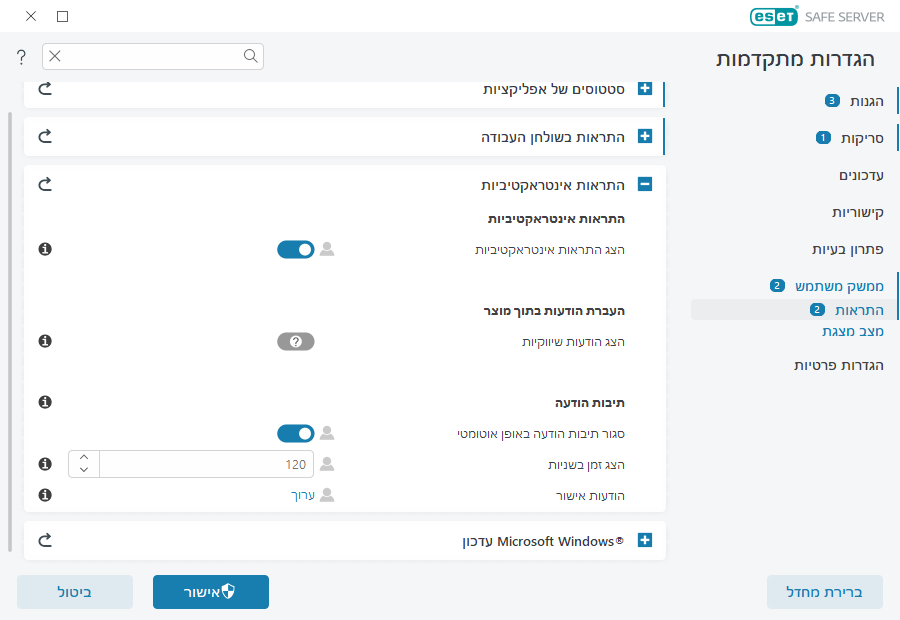Click the info icon for הצג זמן בשניות
Viewport: 900px width, 620px height.
point(45,464)
